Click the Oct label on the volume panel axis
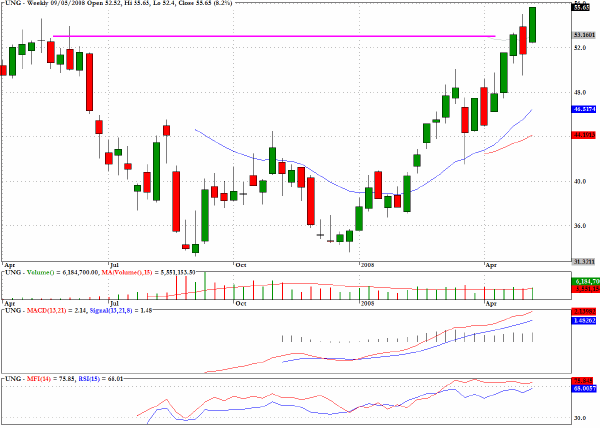Viewport: 600px width, 428px height. click(241, 304)
